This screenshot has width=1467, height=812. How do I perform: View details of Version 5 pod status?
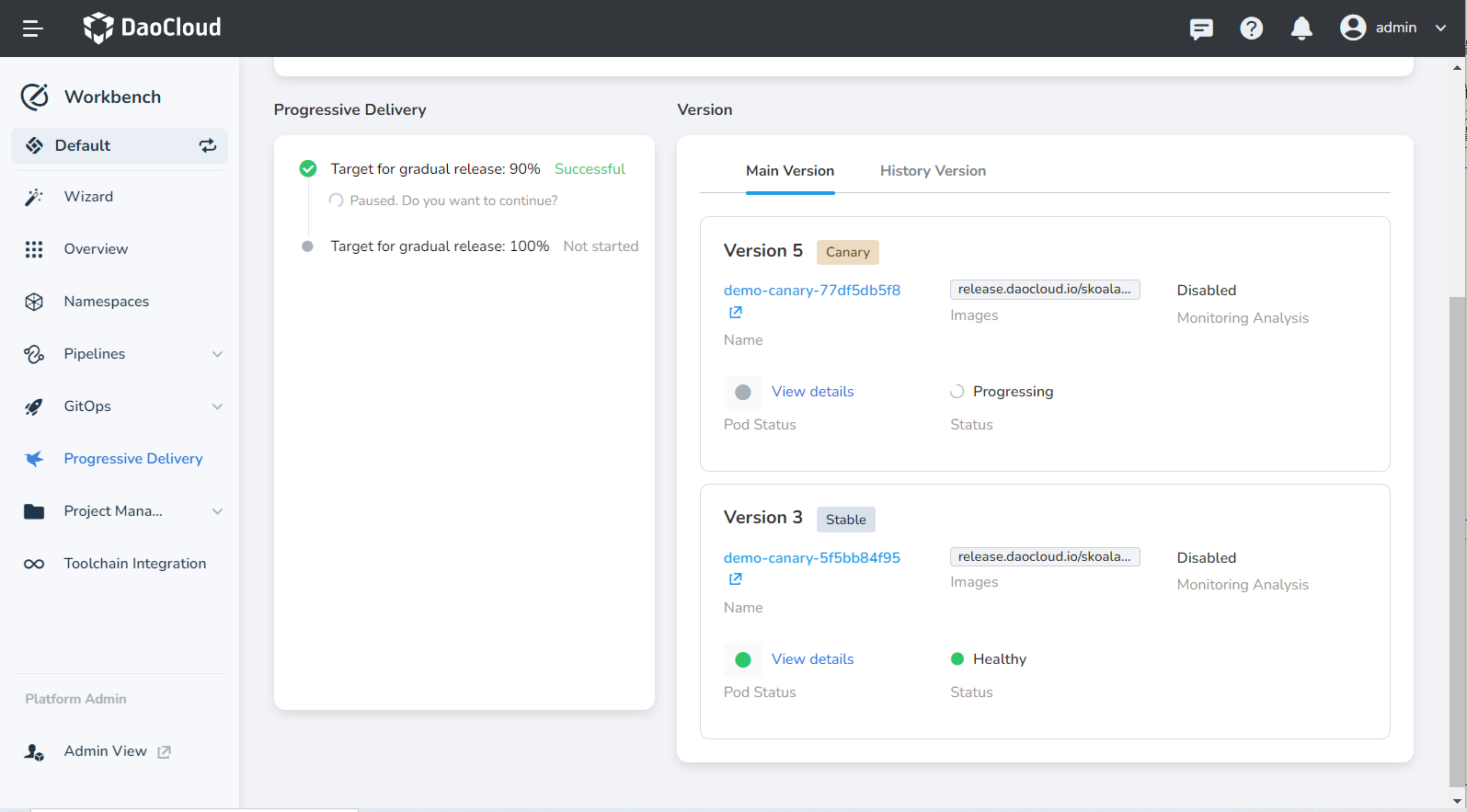click(812, 392)
